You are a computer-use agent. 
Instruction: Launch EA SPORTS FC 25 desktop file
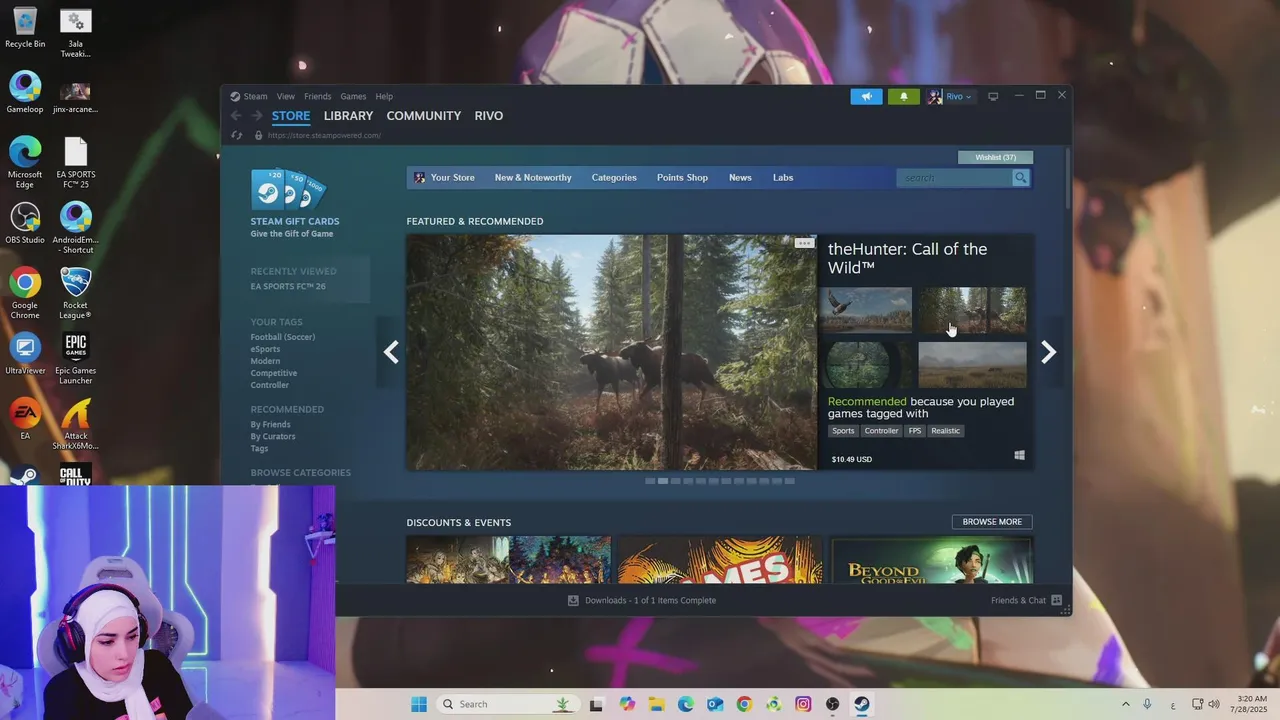click(76, 163)
